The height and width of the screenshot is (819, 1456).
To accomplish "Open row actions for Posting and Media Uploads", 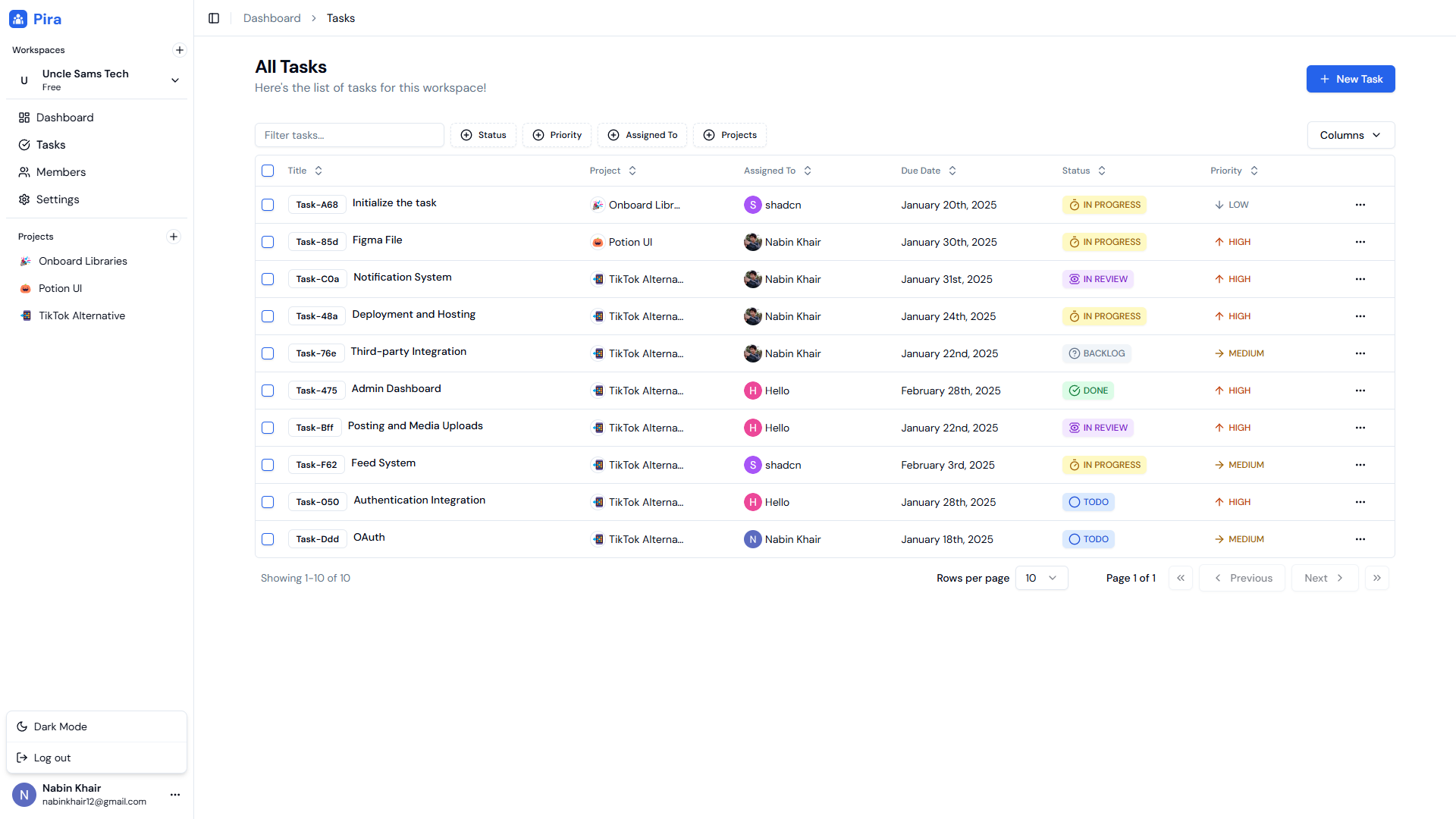I will click(x=1360, y=428).
